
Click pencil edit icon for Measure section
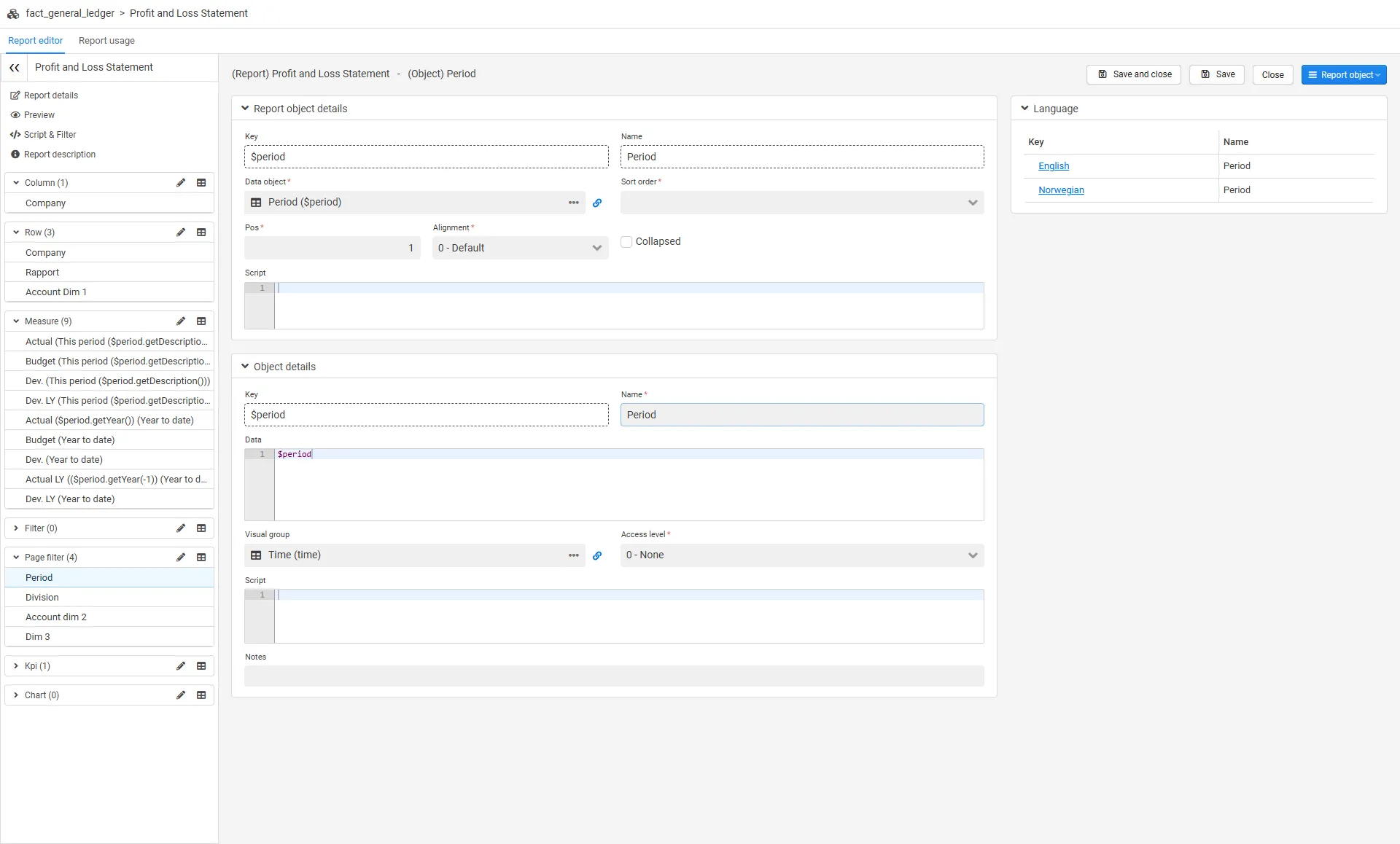pos(181,321)
